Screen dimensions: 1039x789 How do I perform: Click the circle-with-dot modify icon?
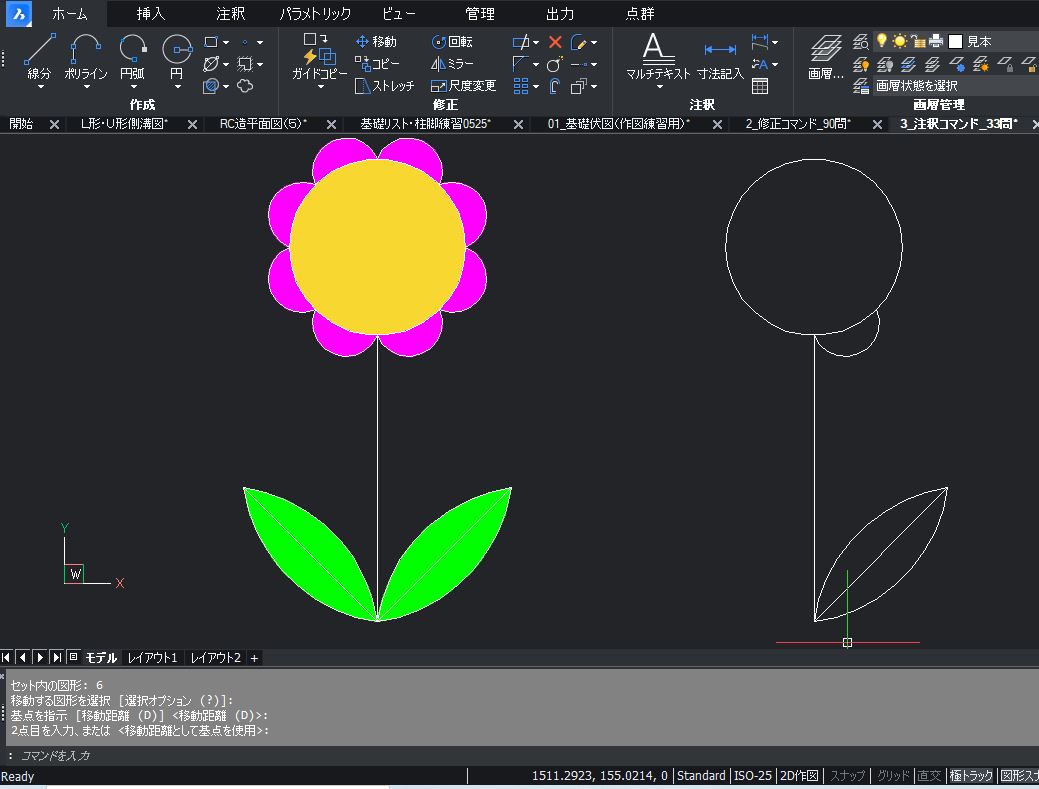(x=555, y=64)
